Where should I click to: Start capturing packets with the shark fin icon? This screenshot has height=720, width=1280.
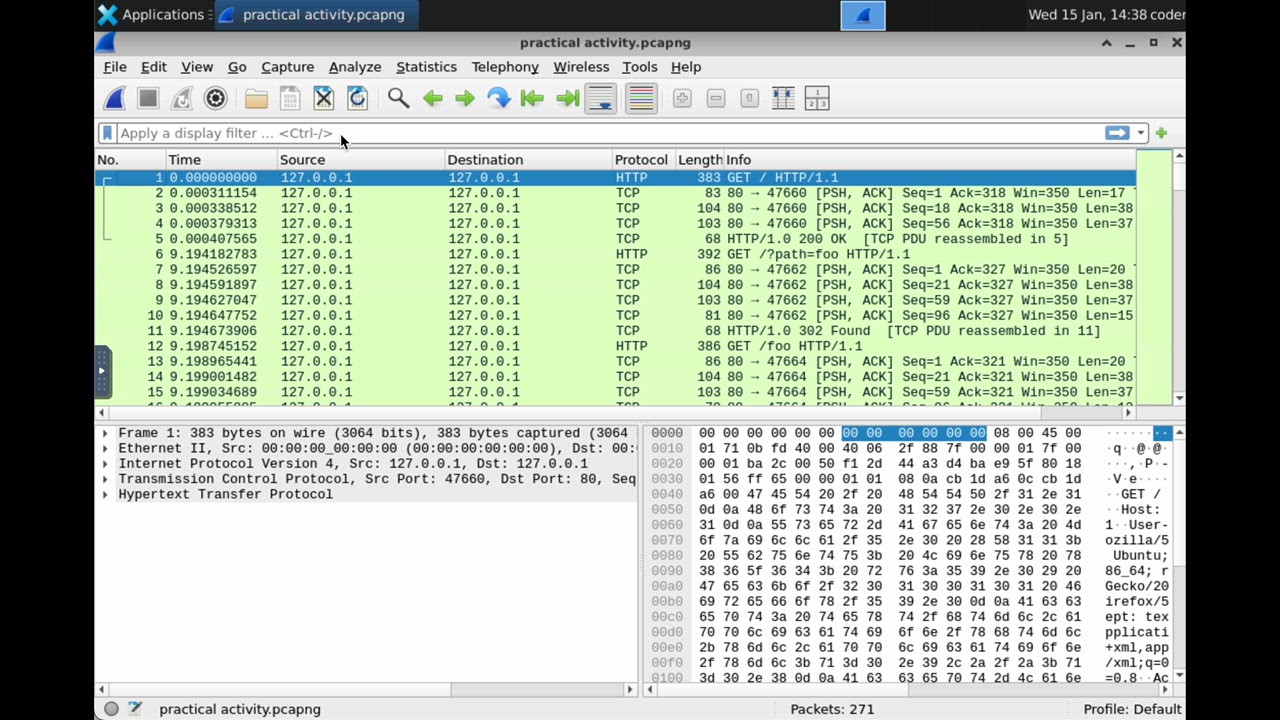pyautogui.click(x=115, y=98)
